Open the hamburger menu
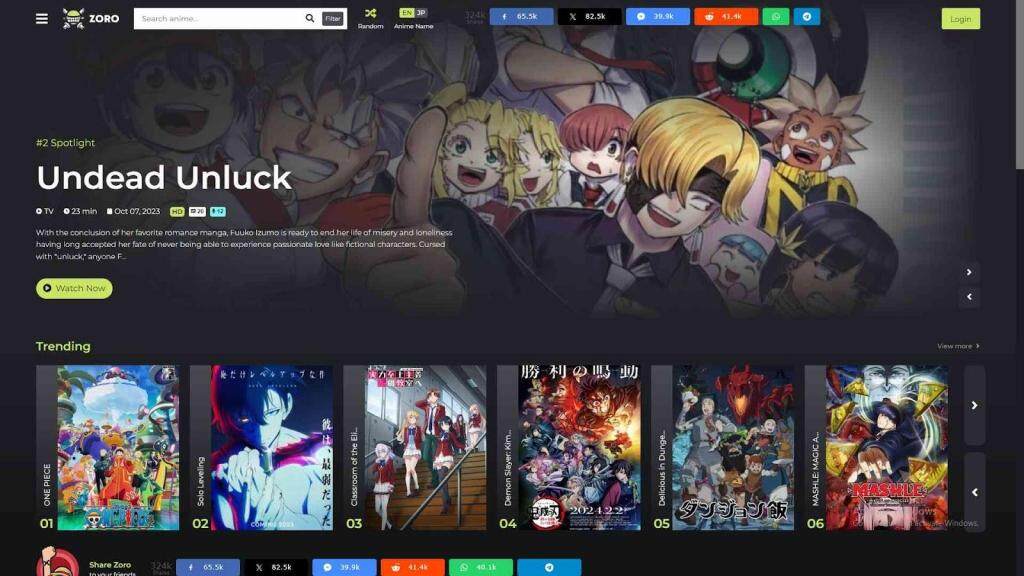The height and width of the screenshot is (576, 1024). [42, 18]
